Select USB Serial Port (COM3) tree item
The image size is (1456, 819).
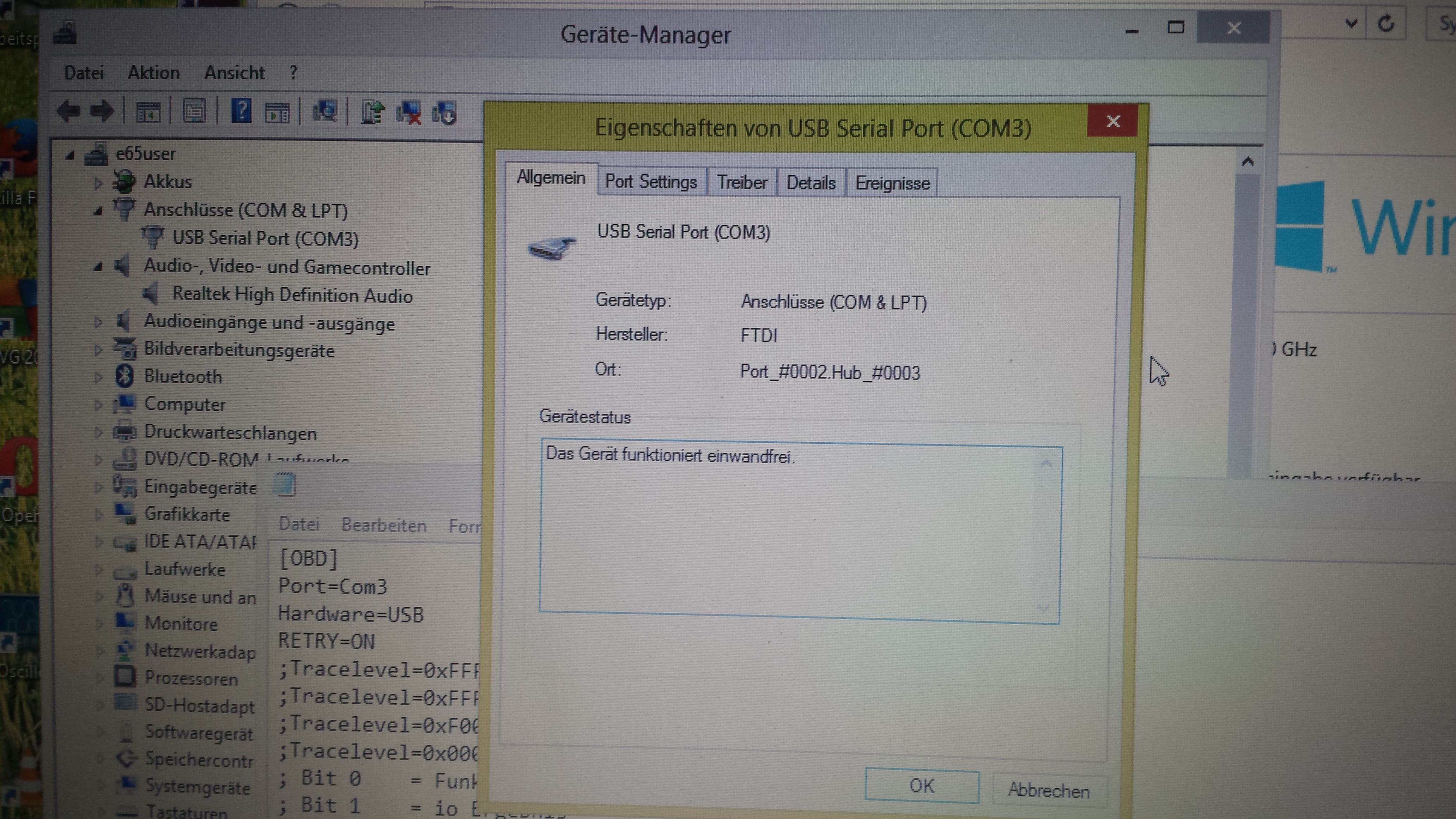pos(265,238)
